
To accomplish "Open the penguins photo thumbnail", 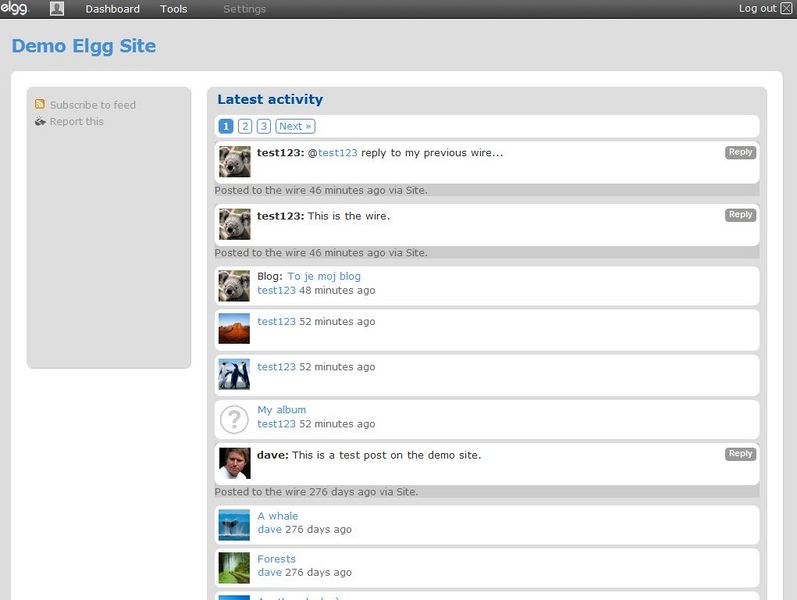I will 234,374.
